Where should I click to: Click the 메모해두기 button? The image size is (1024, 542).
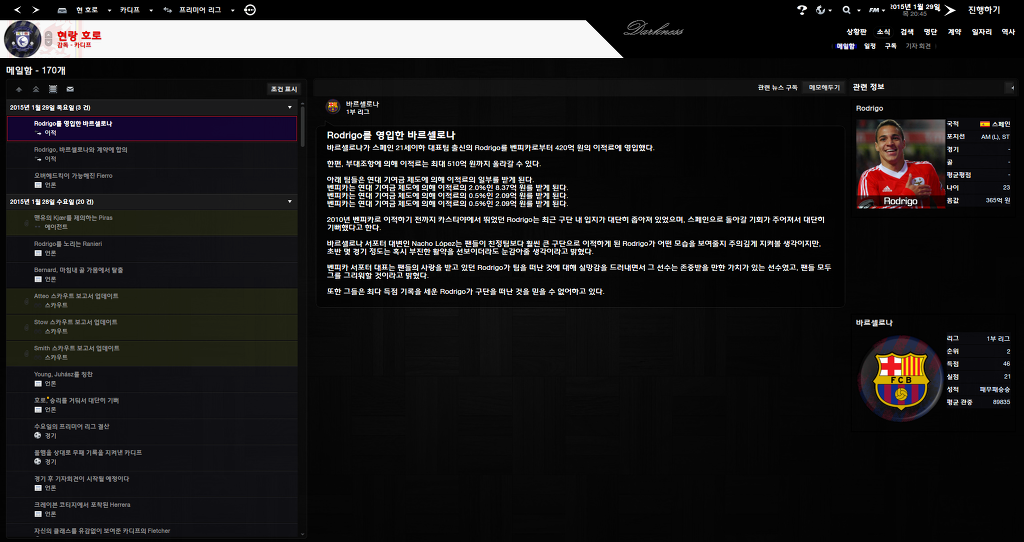(824, 88)
